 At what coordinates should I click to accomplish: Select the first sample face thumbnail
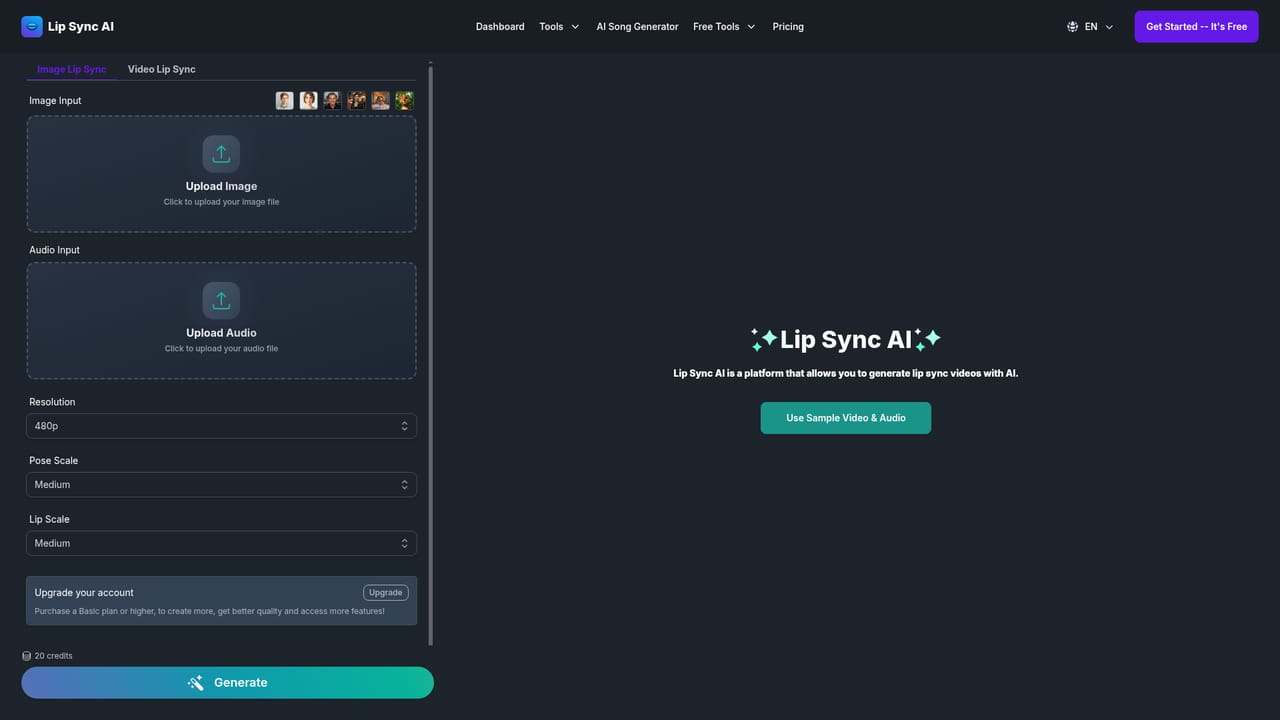tap(285, 100)
